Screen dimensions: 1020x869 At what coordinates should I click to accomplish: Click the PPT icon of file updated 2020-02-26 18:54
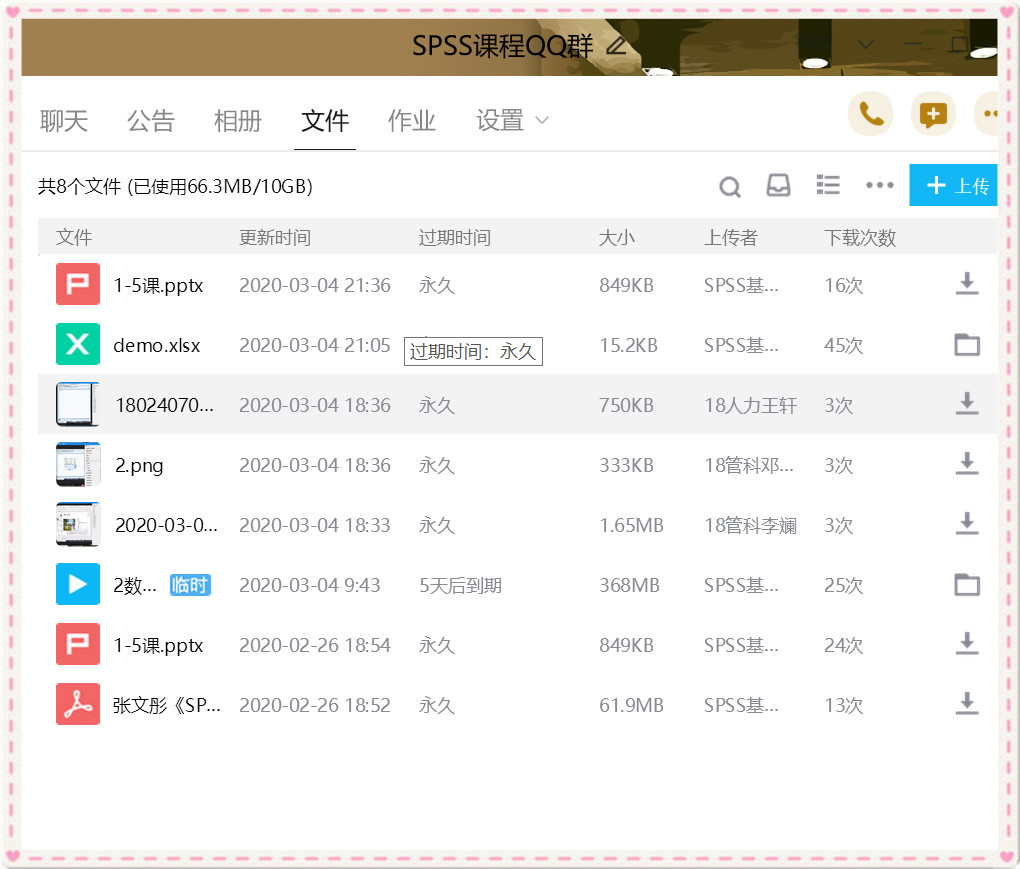click(78, 644)
